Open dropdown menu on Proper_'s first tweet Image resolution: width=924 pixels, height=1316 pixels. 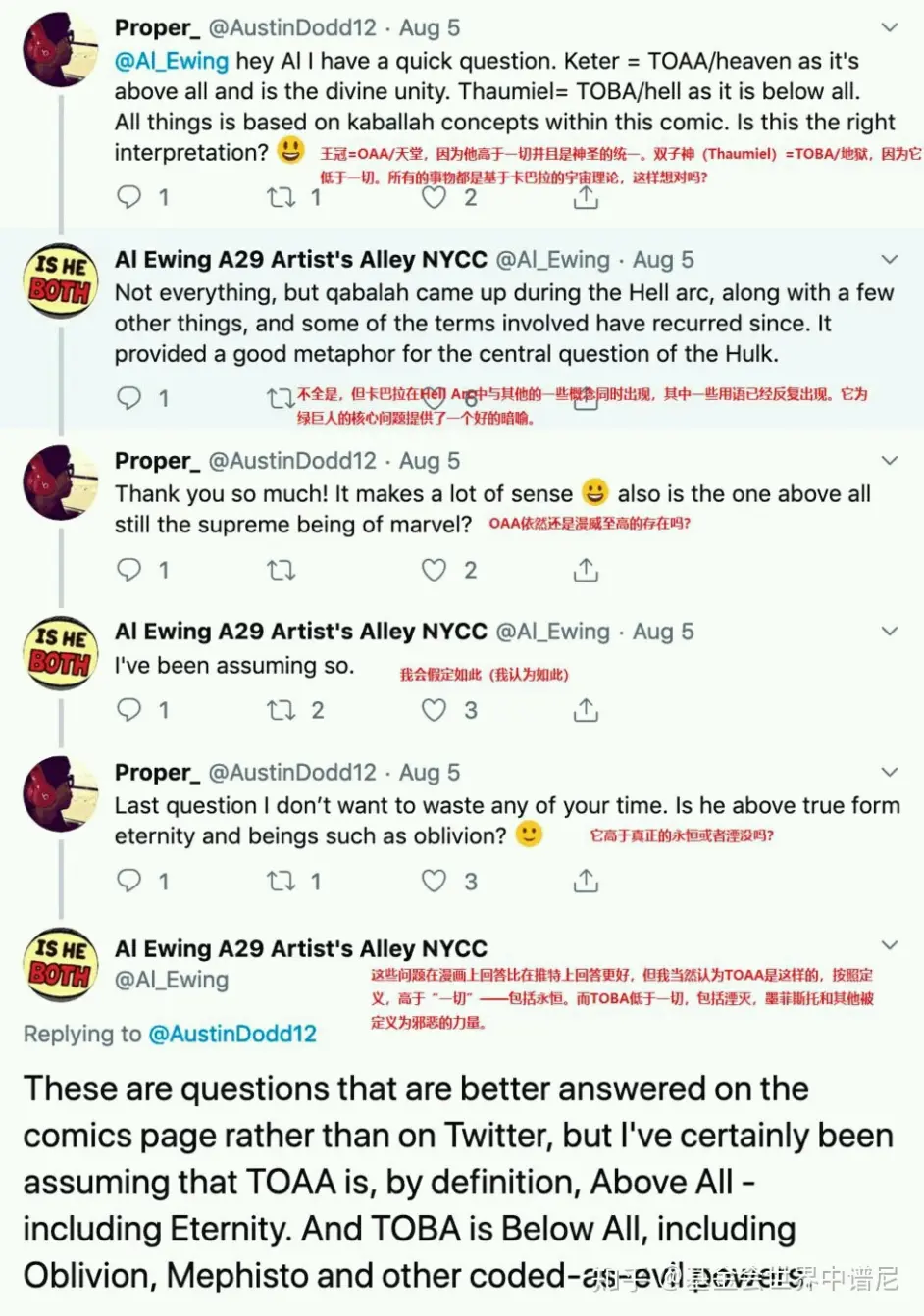tap(890, 28)
